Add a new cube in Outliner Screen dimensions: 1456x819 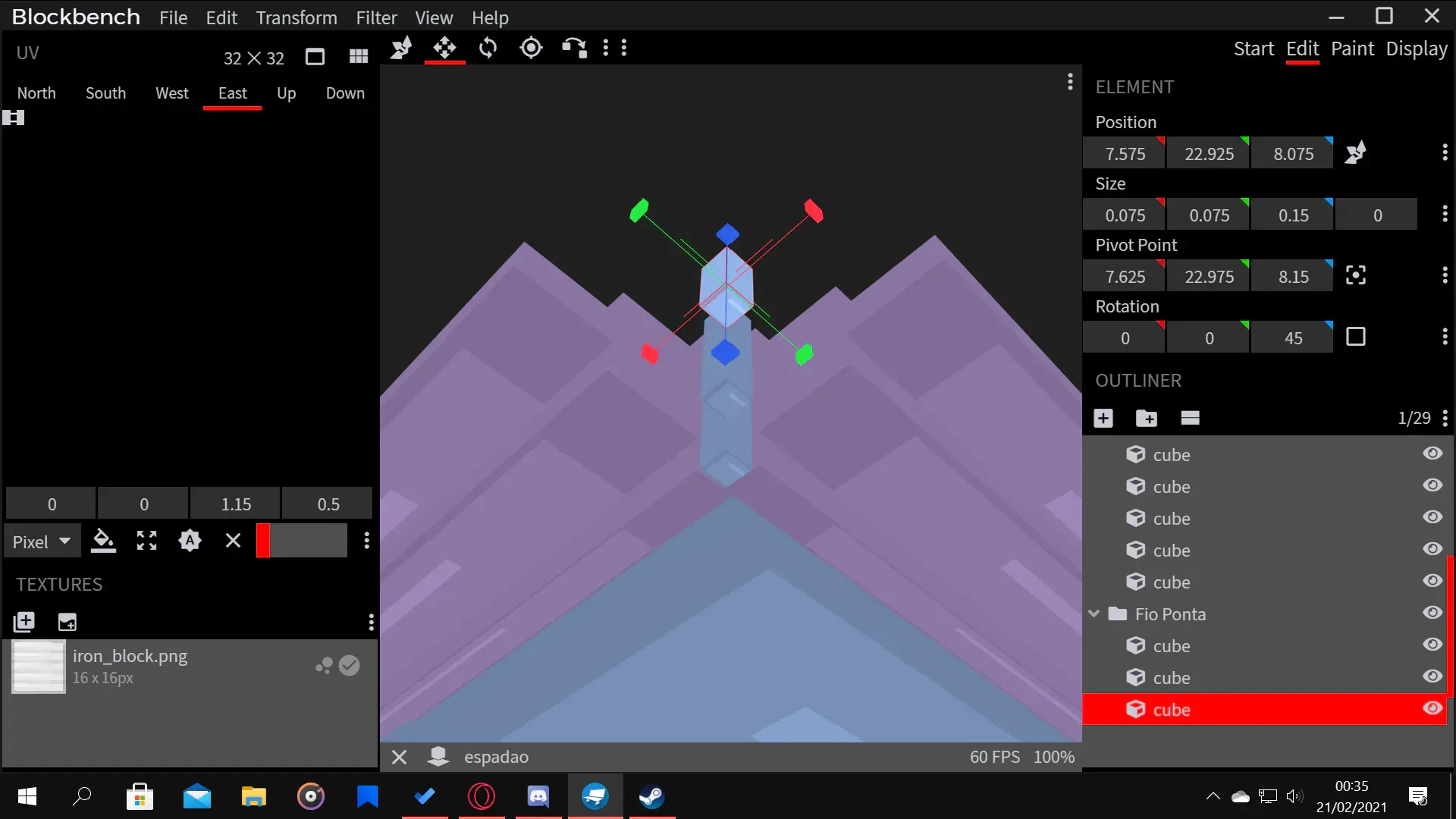(x=1103, y=418)
